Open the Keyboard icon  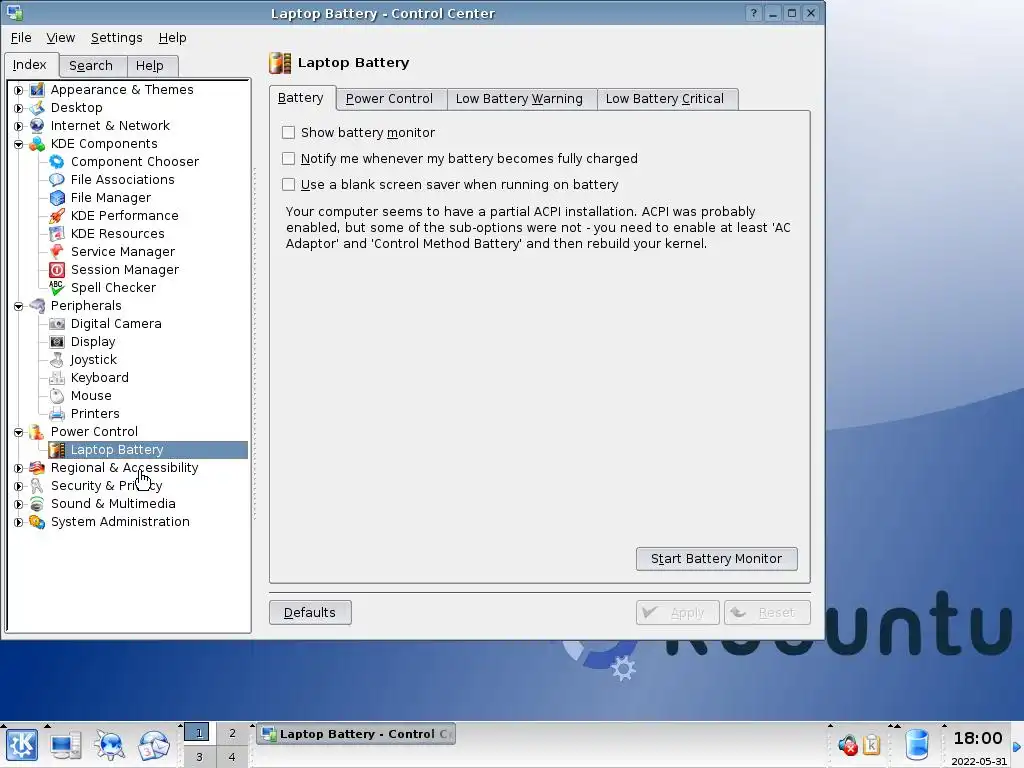click(57, 377)
